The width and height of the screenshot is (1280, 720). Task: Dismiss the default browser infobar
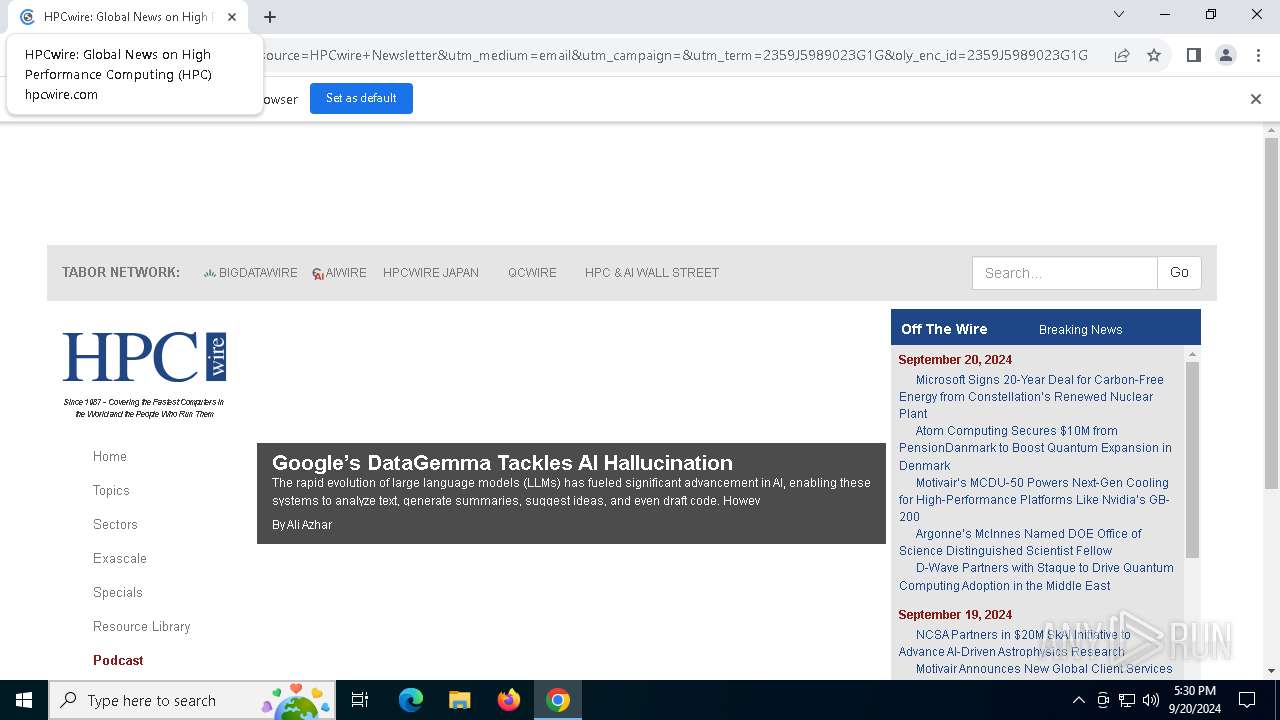click(x=1256, y=98)
